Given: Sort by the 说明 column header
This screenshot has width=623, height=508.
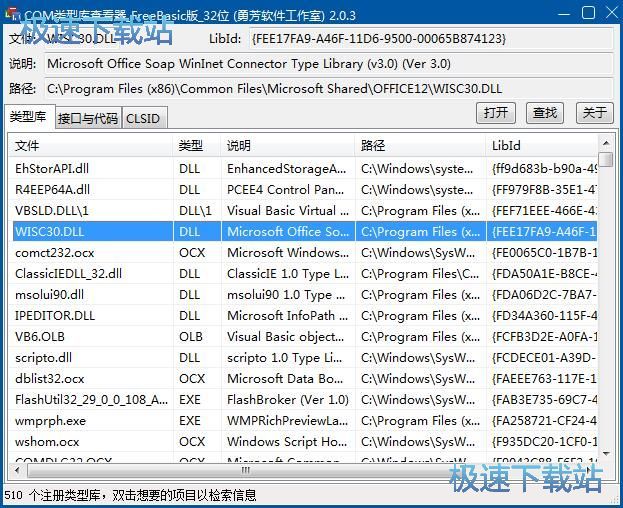Looking at the screenshot, I should pyautogui.click(x=287, y=146).
